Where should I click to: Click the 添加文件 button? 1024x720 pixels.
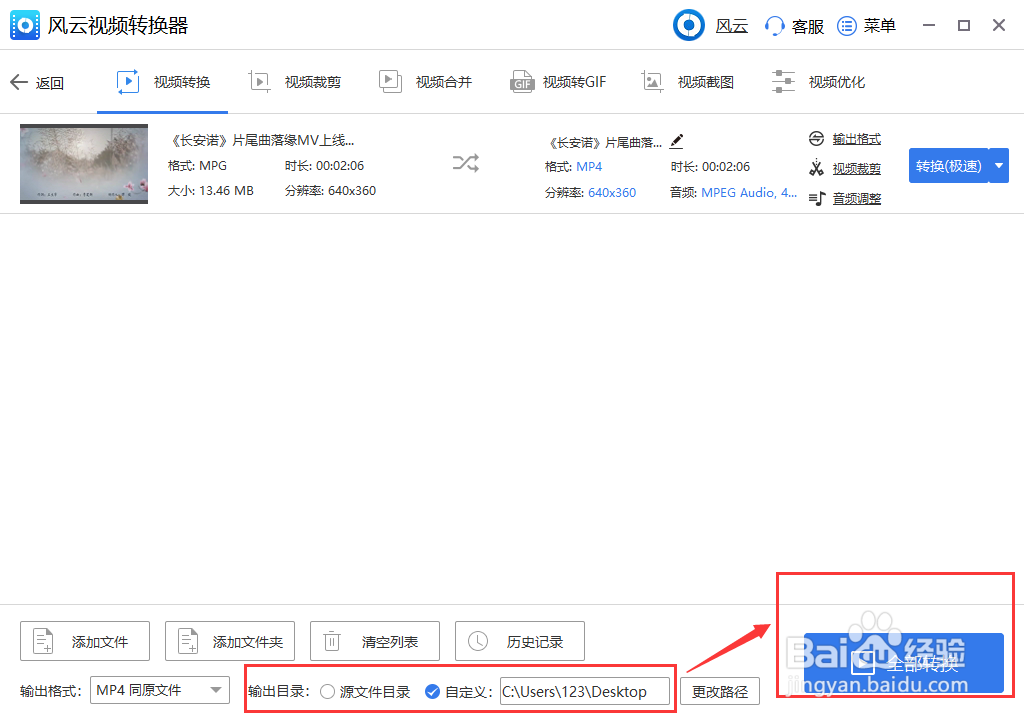click(x=85, y=642)
